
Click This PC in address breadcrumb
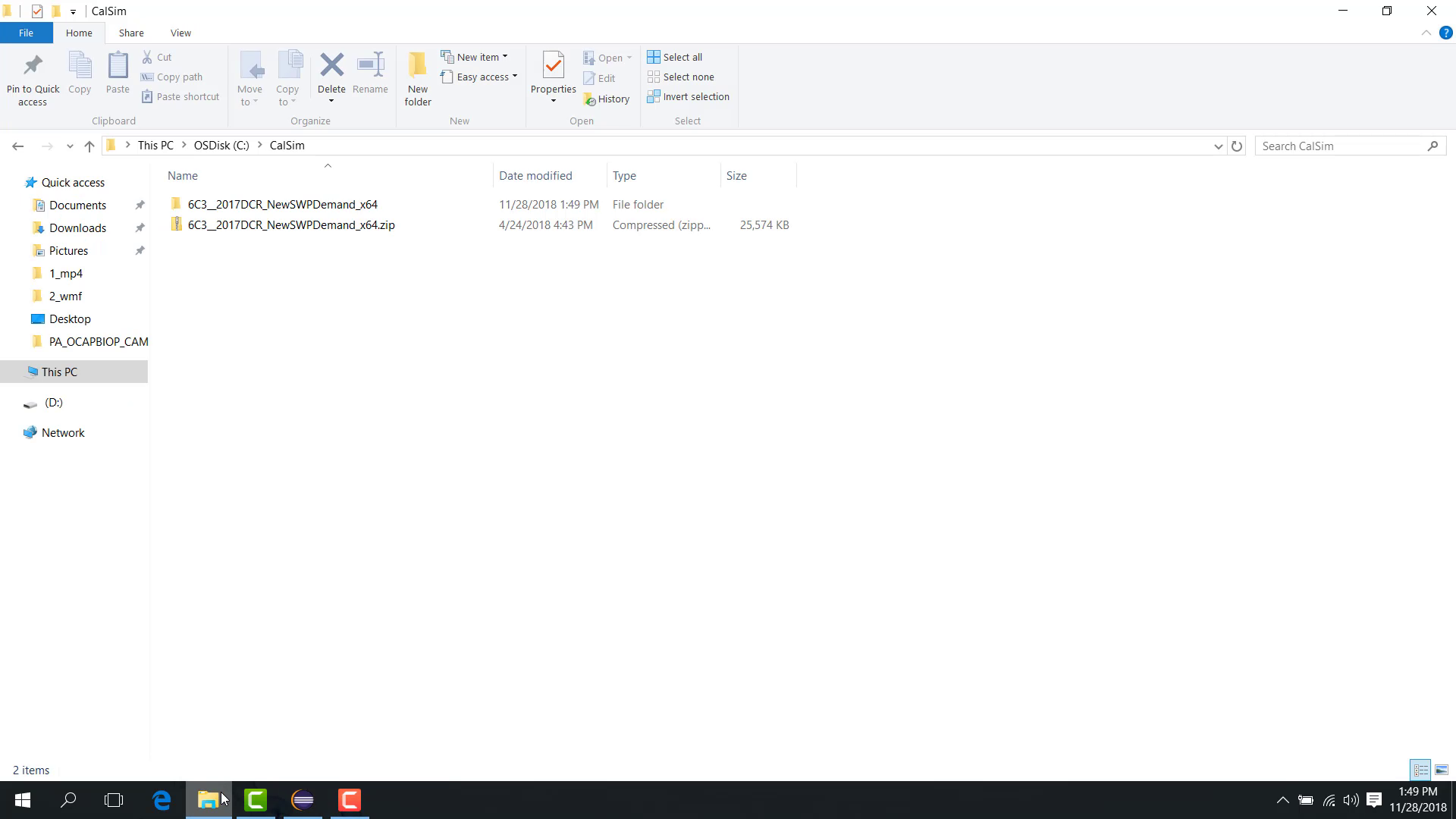tap(155, 145)
